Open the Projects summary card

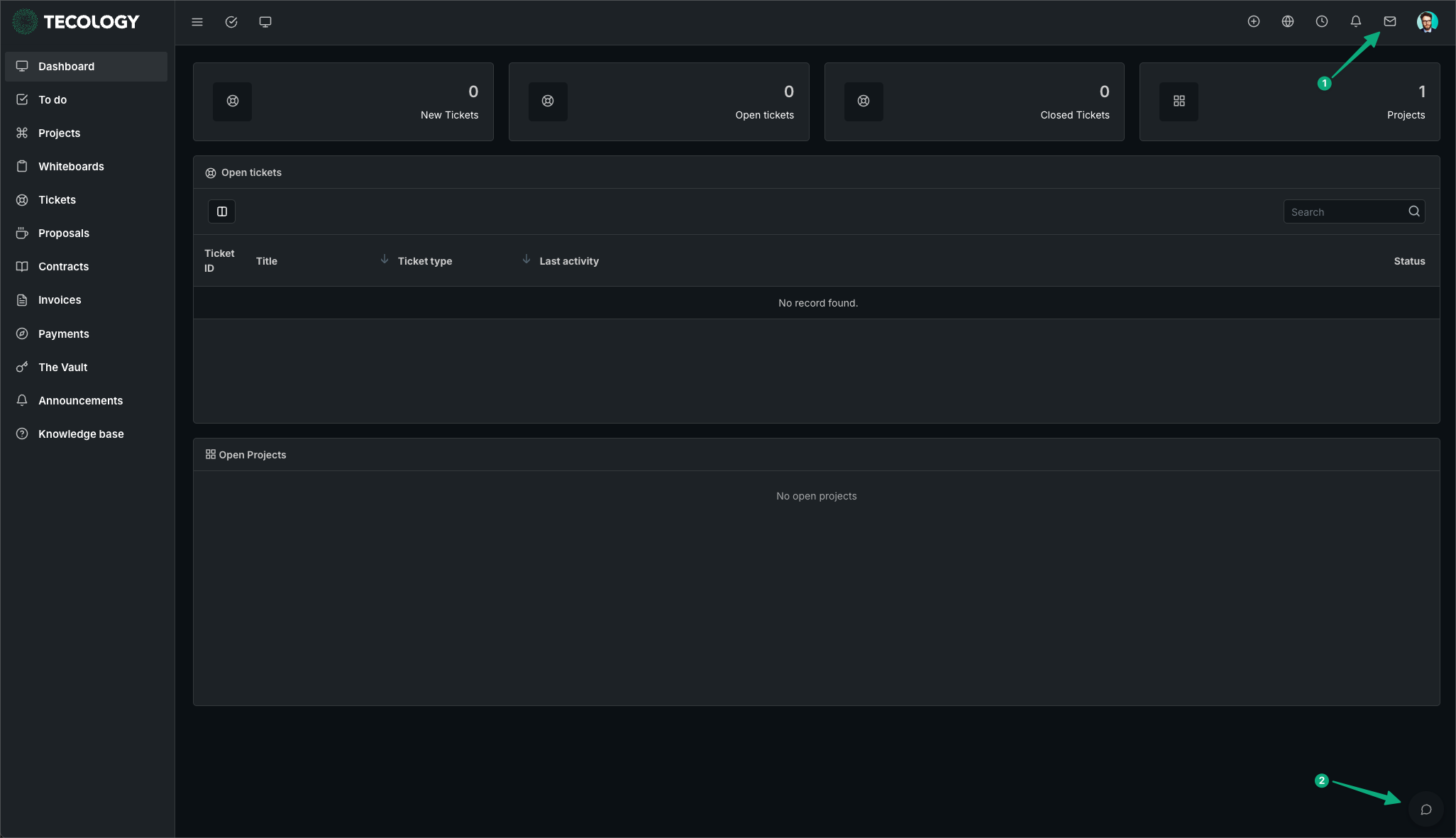tap(1289, 101)
